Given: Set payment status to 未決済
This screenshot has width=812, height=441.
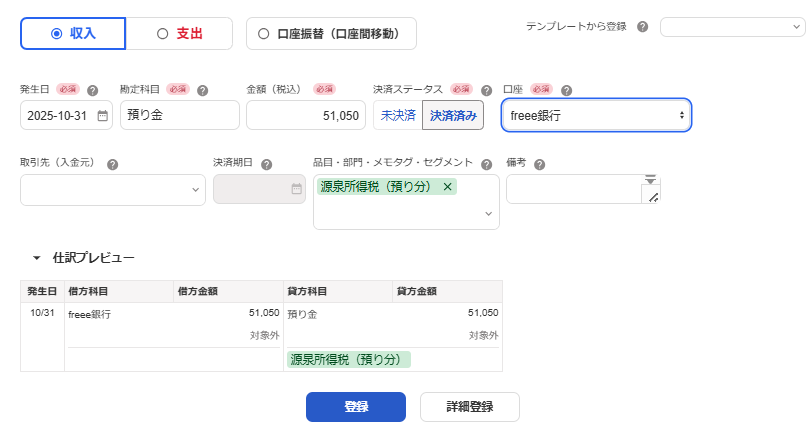Looking at the screenshot, I should tap(398, 115).
